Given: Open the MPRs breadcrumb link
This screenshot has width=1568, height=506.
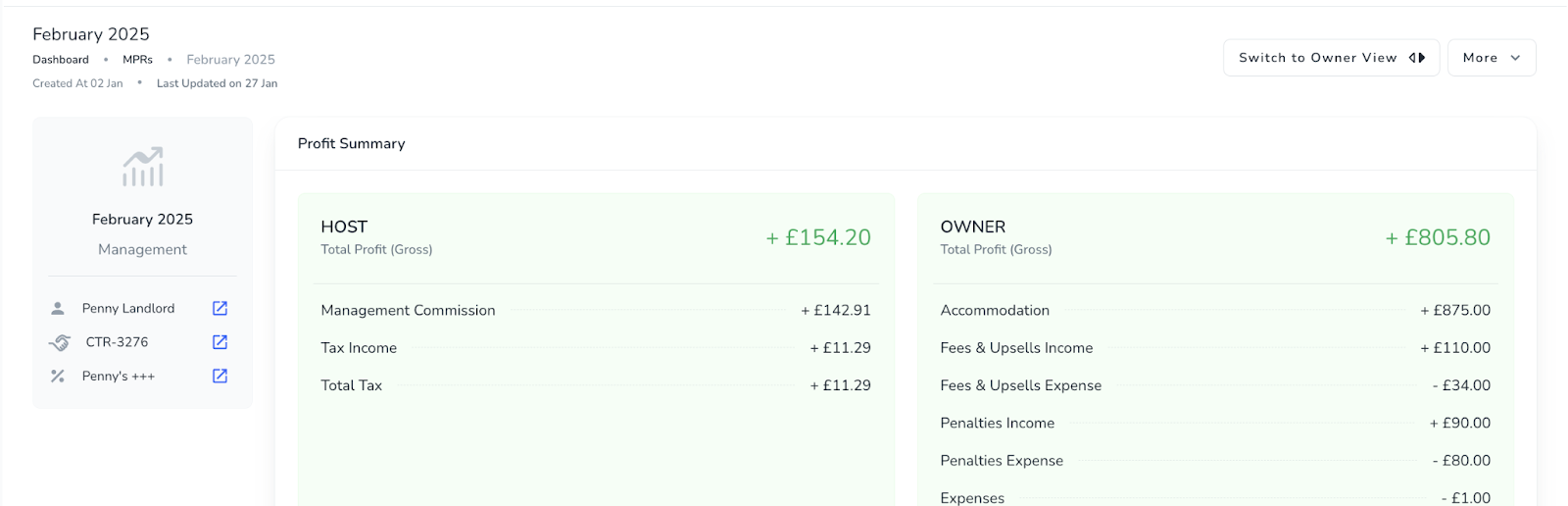Looking at the screenshot, I should (x=137, y=60).
